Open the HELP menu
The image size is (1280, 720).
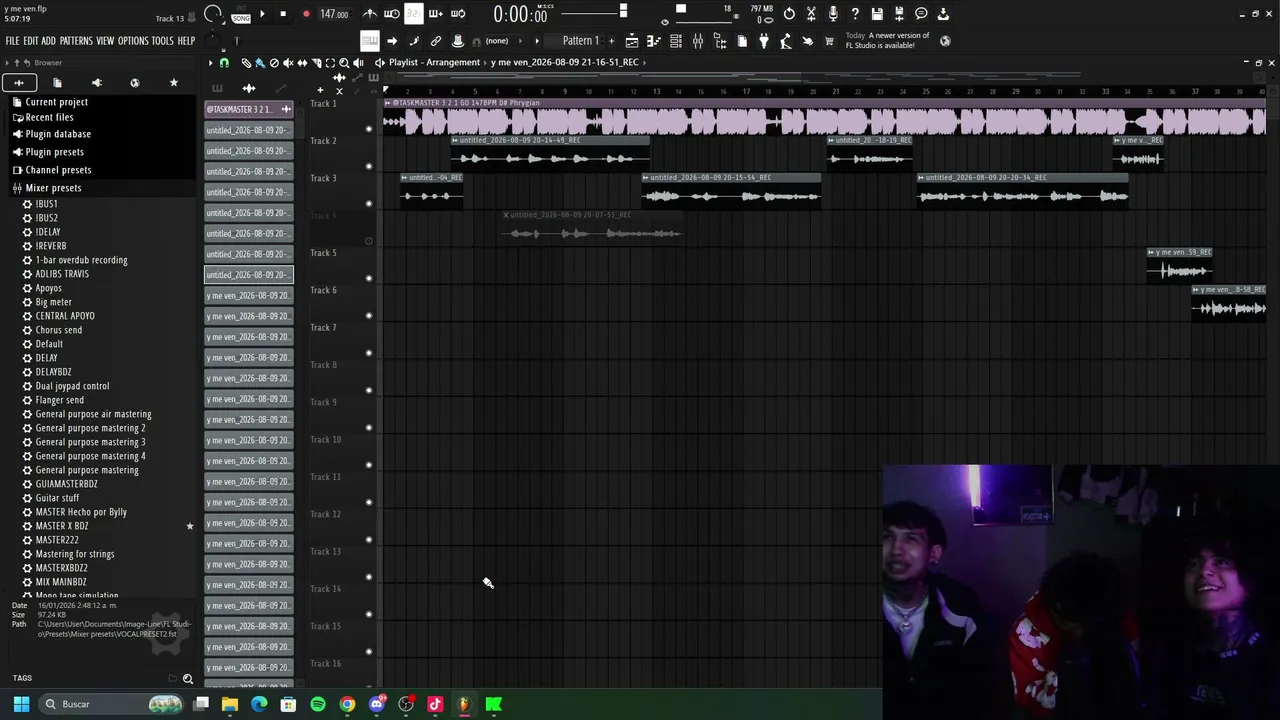pos(186,41)
